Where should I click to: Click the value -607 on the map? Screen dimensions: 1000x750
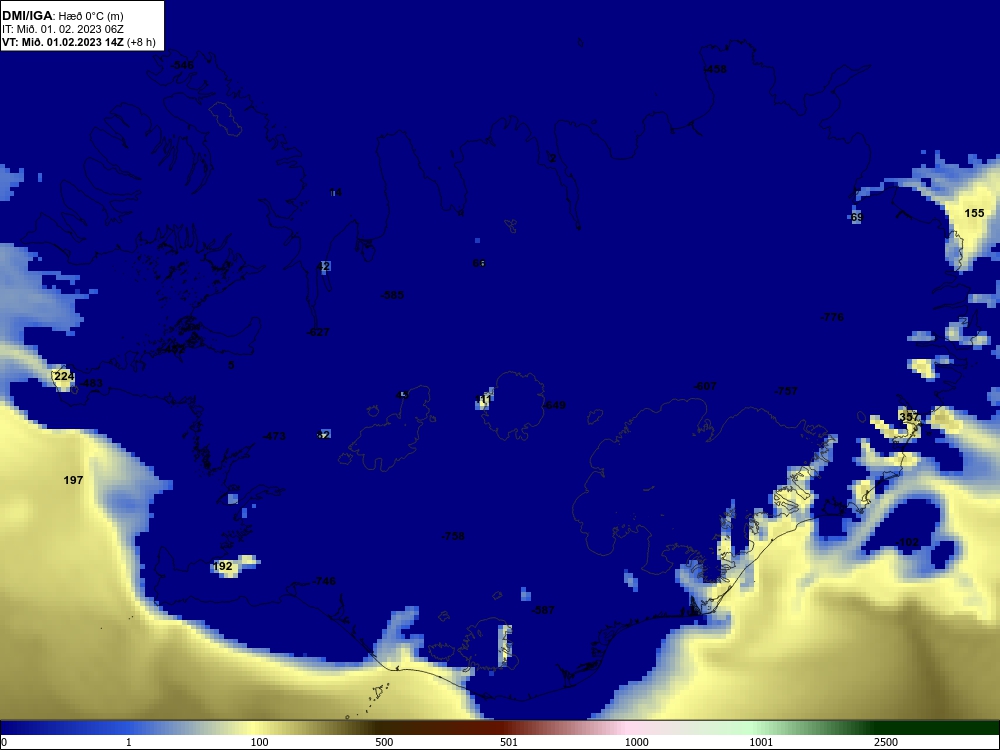pos(705,386)
